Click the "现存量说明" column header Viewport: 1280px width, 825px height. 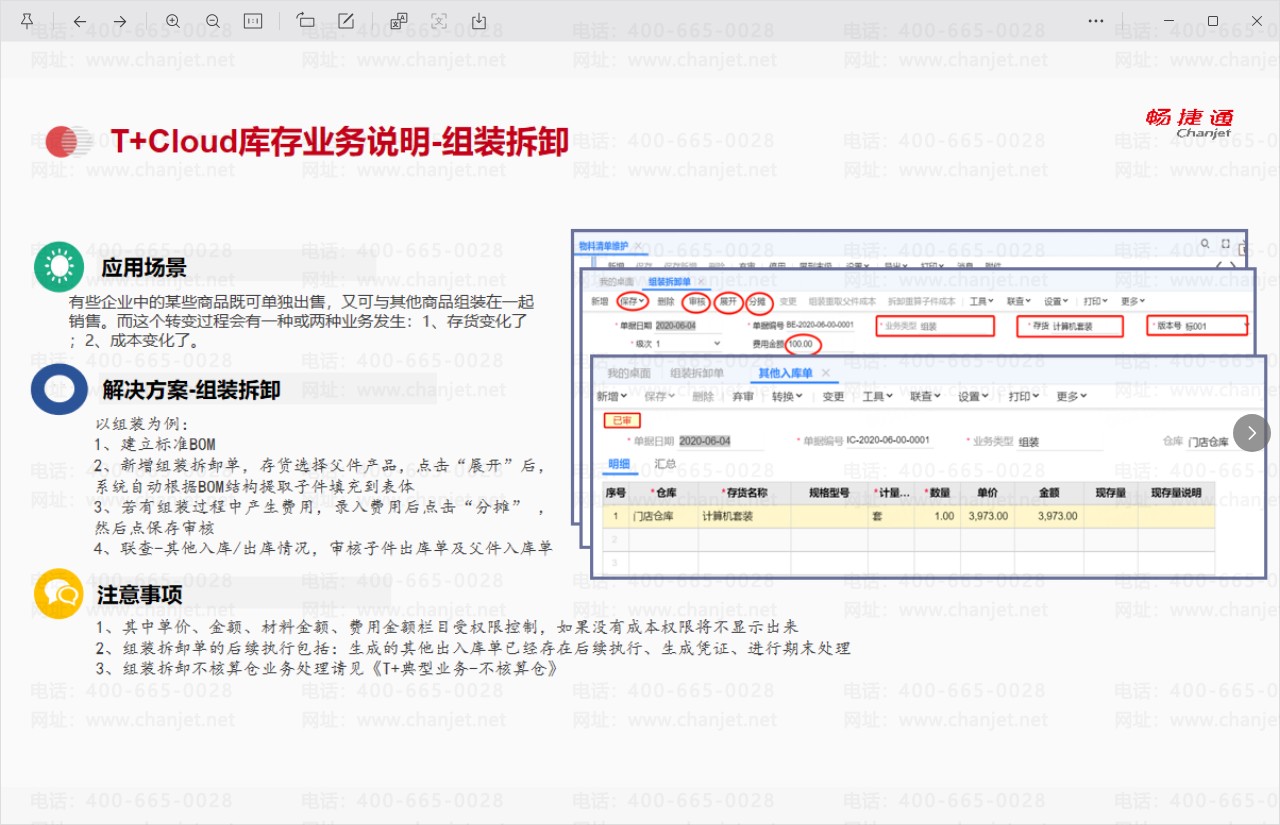click(1176, 493)
